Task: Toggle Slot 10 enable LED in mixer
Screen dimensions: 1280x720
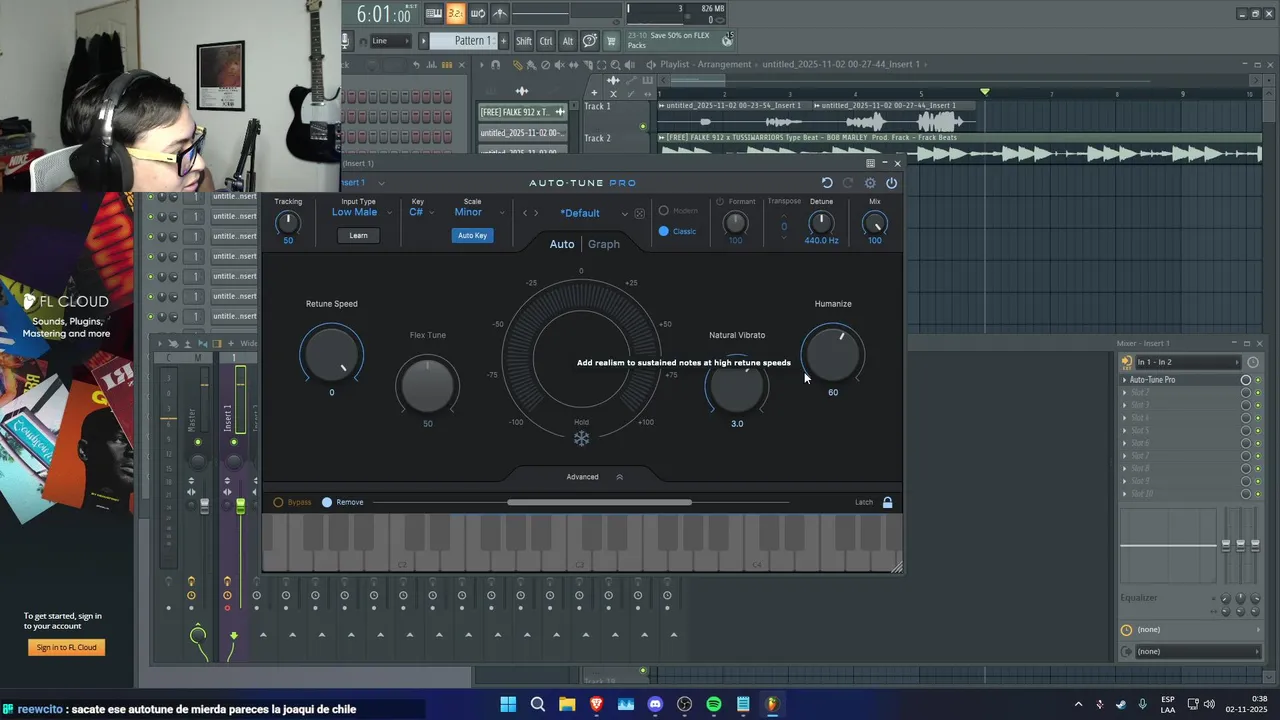Action: click(x=1258, y=494)
